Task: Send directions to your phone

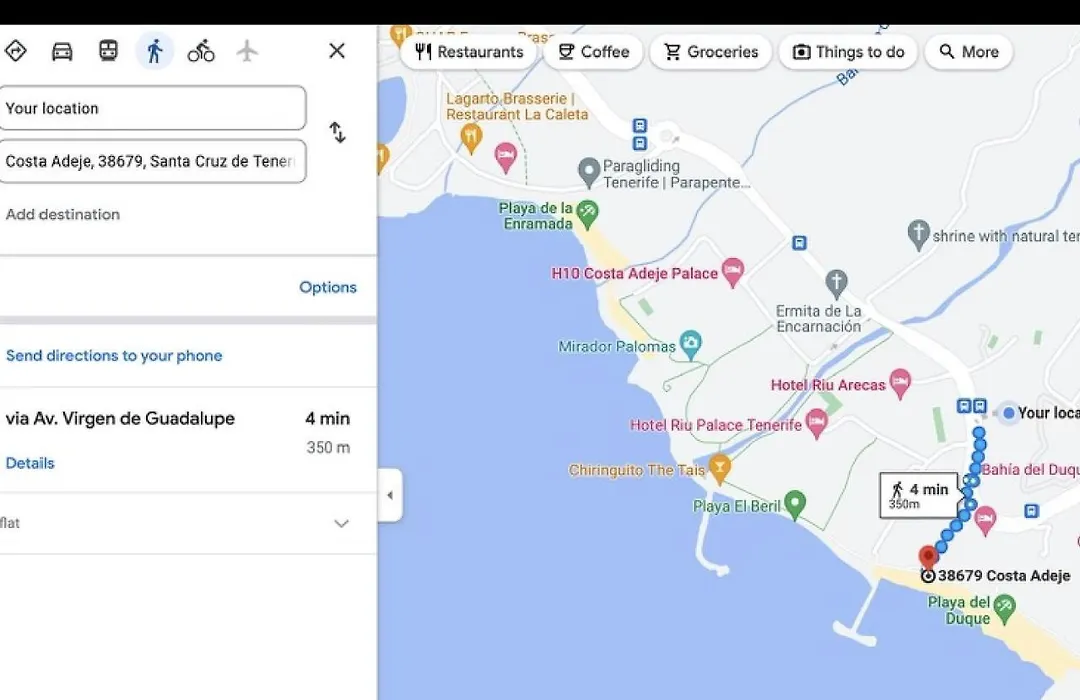Action: pyautogui.click(x=114, y=356)
